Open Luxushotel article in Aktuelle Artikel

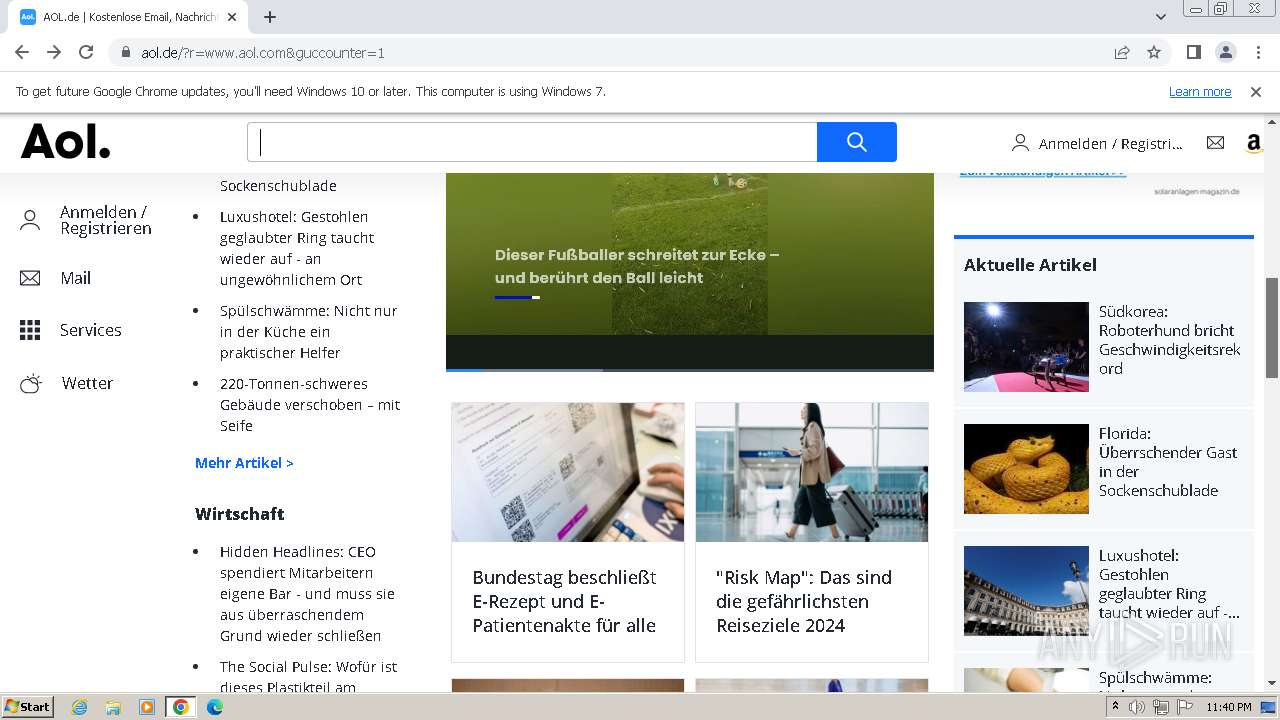click(1169, 584)
